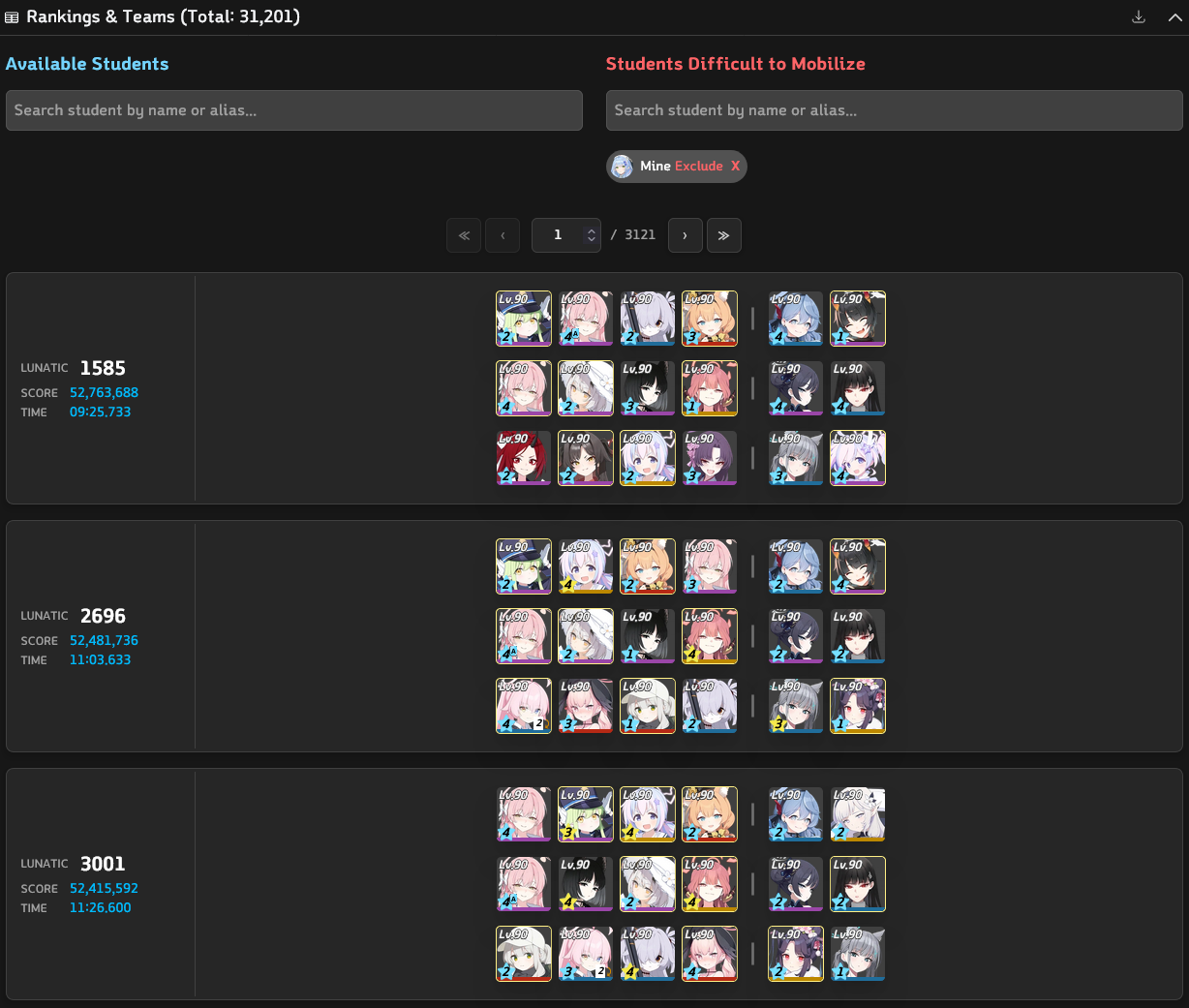This screenshot has width=1189, height=1008.
Task: Focus the Available Students search field
Action: (x=294, y=110)
